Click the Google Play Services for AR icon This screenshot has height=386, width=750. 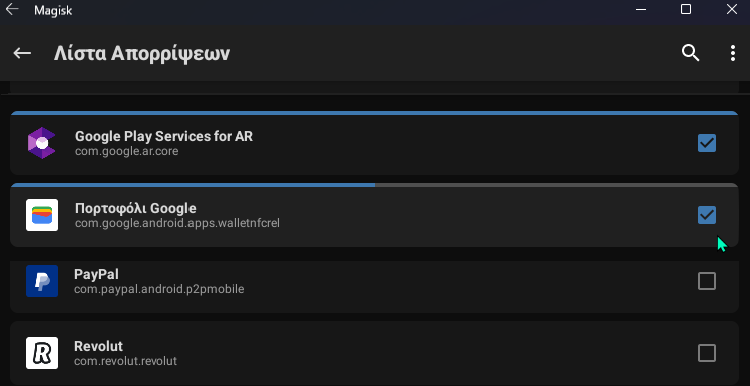coord(42,143)
